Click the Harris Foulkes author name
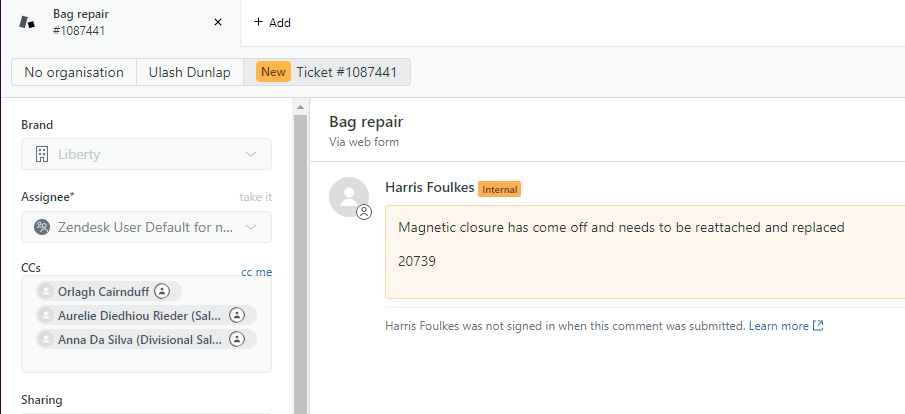The image size is (905, 414). click(427, 188)
